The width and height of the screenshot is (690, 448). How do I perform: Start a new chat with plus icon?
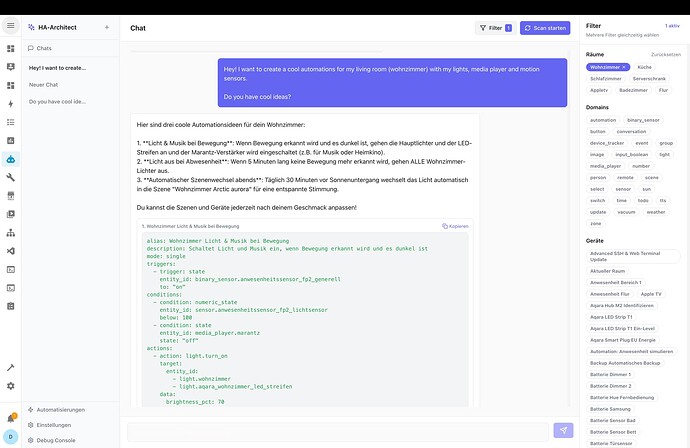(x=107, y=27)
